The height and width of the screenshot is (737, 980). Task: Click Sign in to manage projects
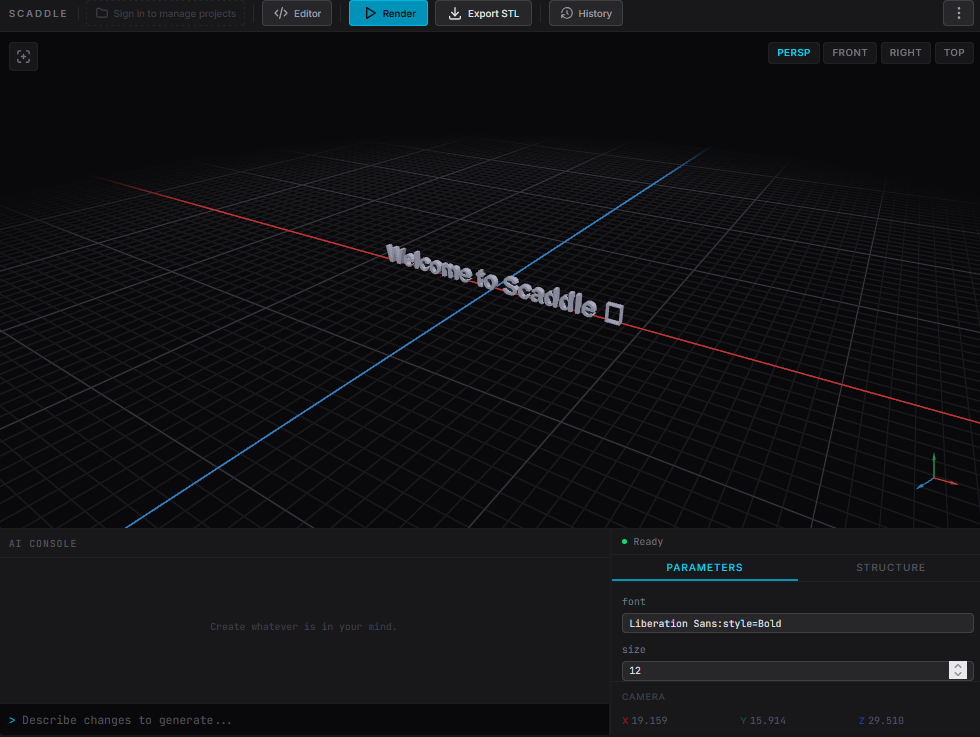(166, 13)
